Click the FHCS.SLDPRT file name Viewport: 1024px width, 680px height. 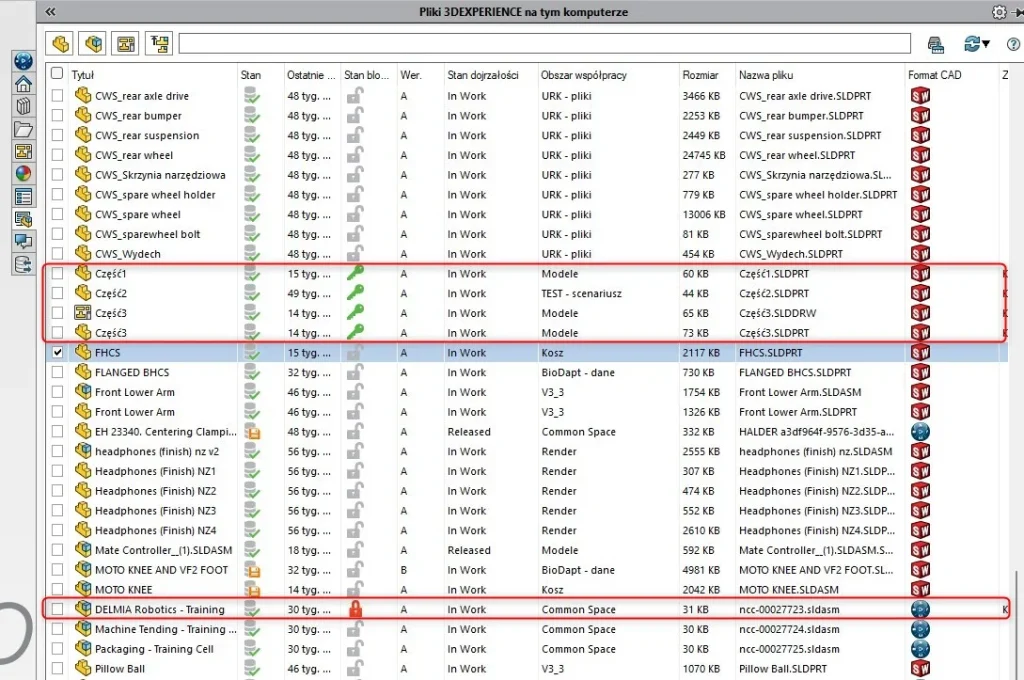pyautogui.click(x=771, y=353)
